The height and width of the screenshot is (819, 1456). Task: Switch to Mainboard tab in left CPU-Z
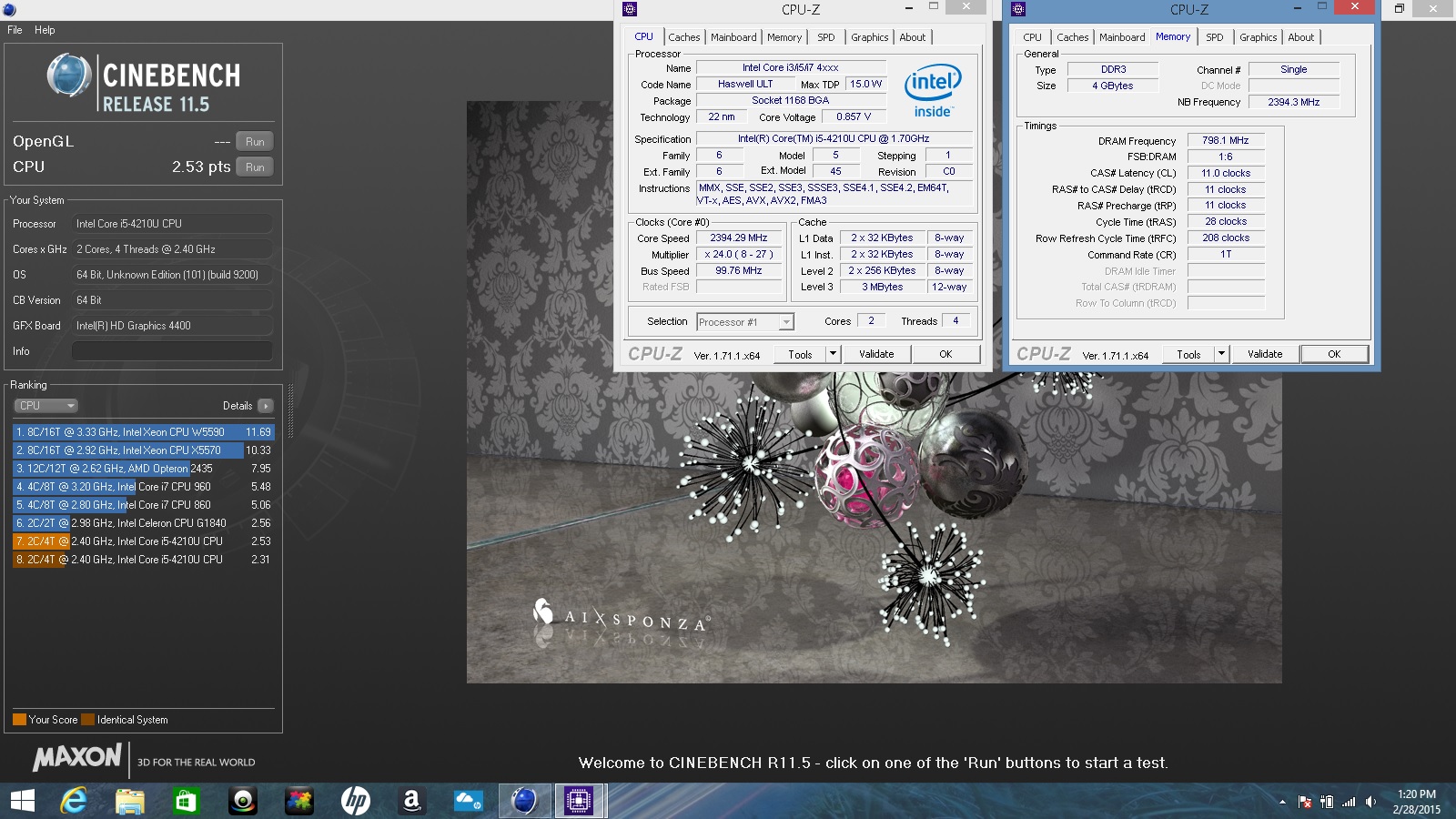[733, 37]
